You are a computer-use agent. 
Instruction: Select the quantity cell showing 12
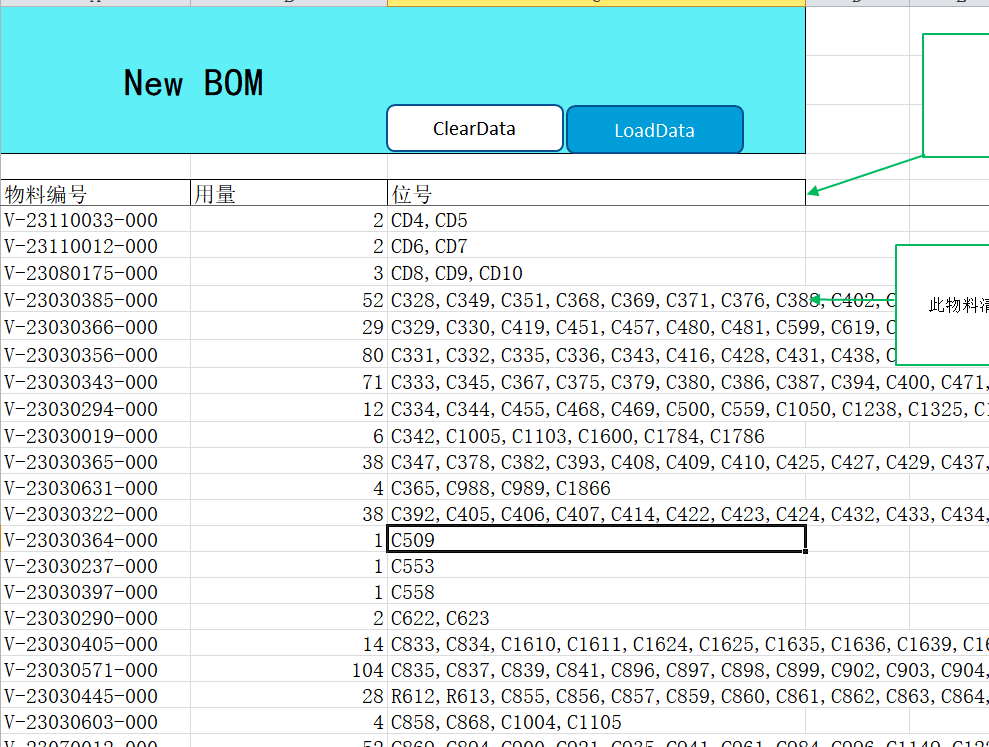(x=289, y=409)
